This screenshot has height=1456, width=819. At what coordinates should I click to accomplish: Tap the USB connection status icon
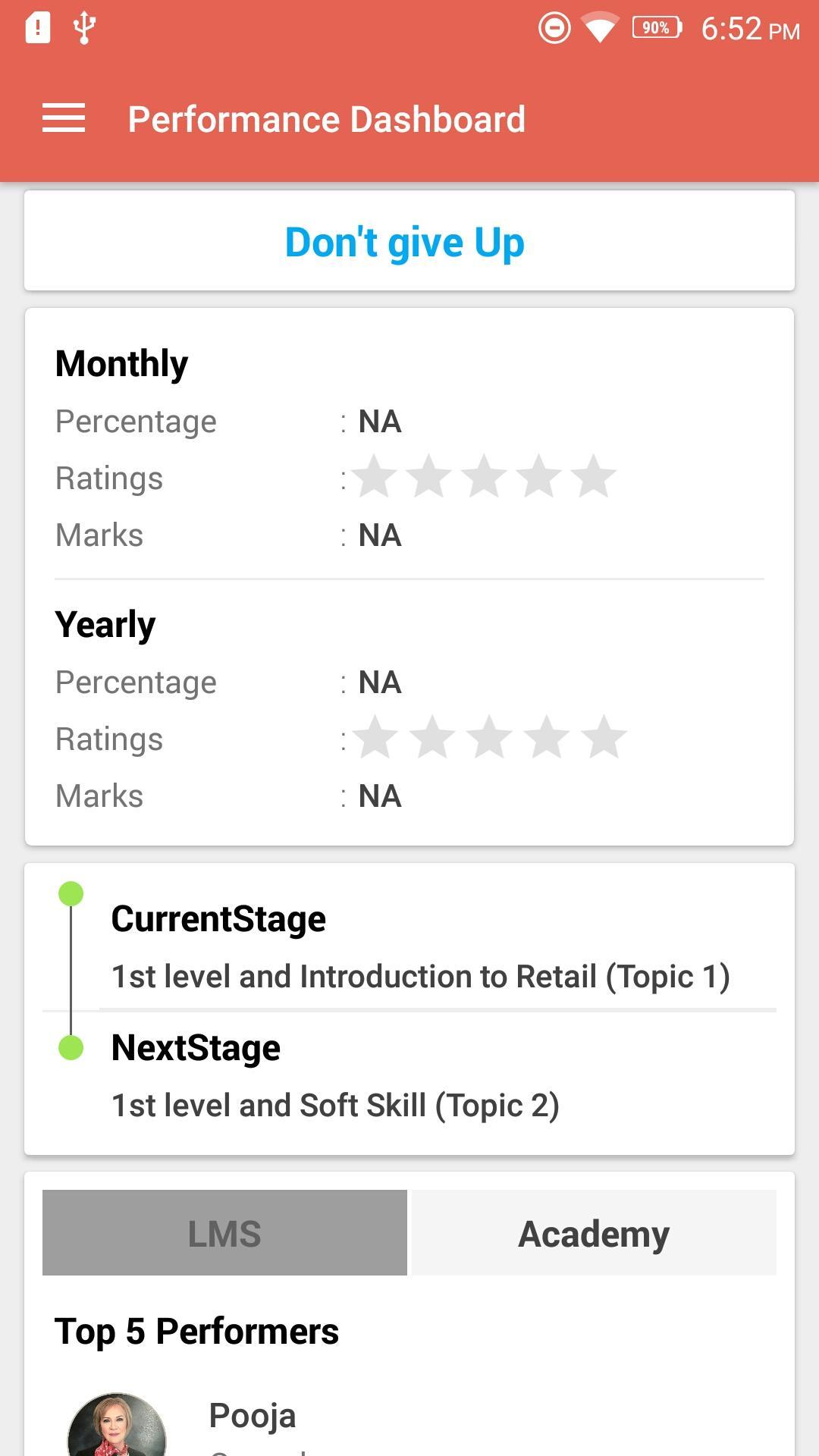pyautogui.click(x=83, y=29)
